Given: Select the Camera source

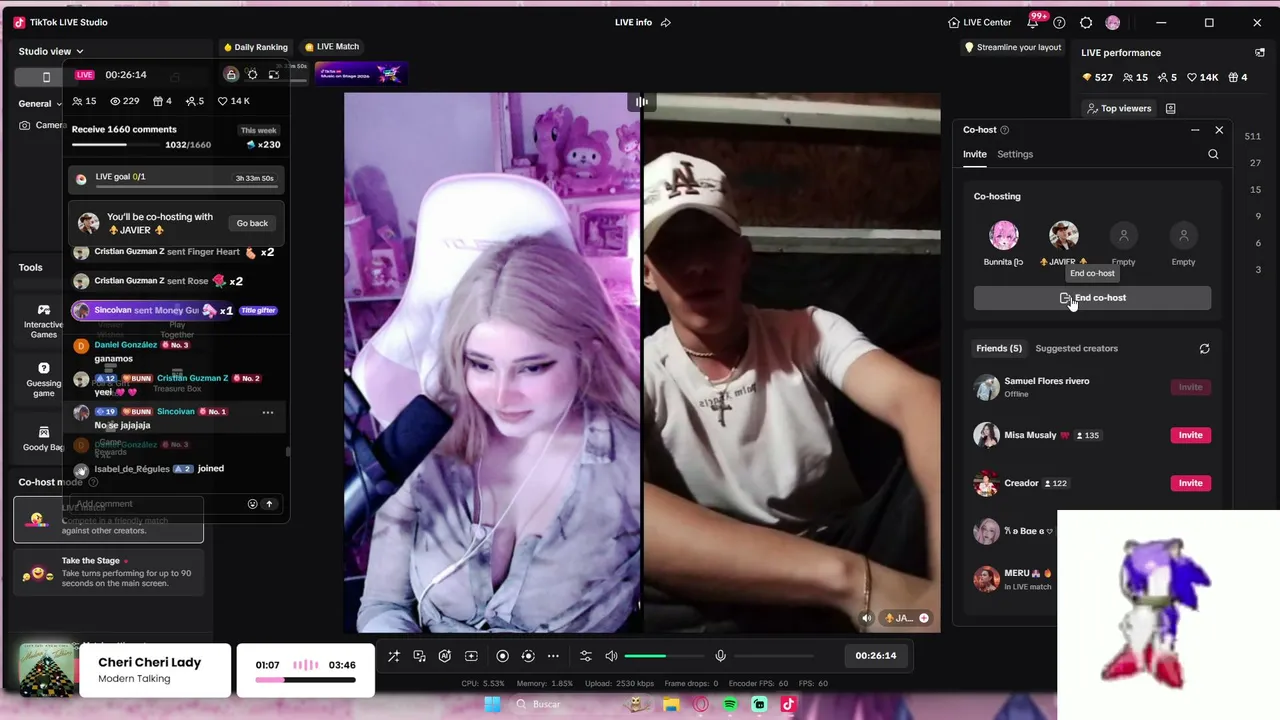Looking at the screenshot, I should pos(42,126).
